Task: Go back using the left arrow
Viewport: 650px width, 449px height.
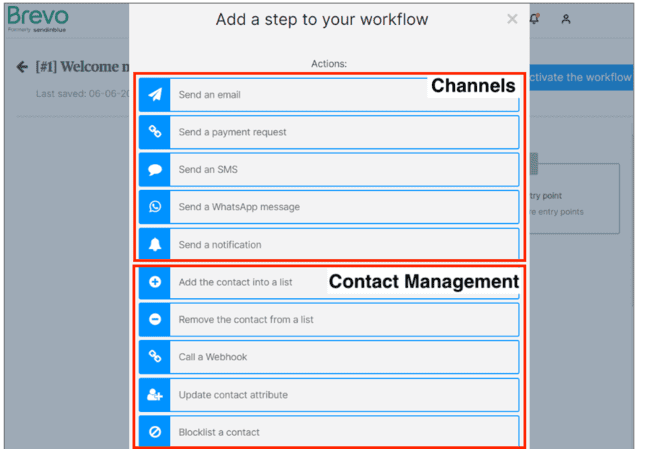Action: coord(22,67)
